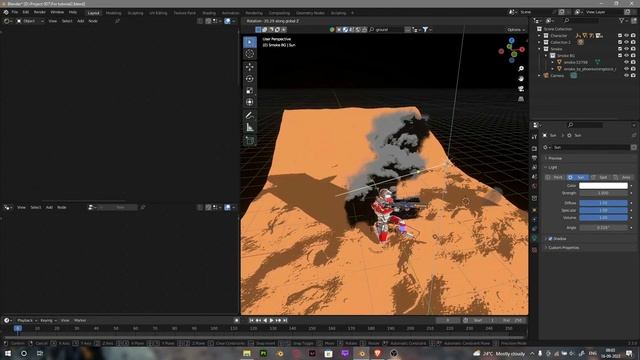Select the Select Box tool in viewport toolbar

click(250, 42)
